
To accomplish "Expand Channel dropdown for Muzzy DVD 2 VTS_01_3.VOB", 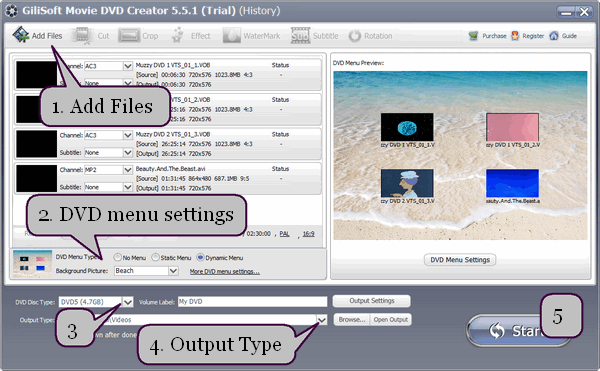I will click(x=128, y=135).
